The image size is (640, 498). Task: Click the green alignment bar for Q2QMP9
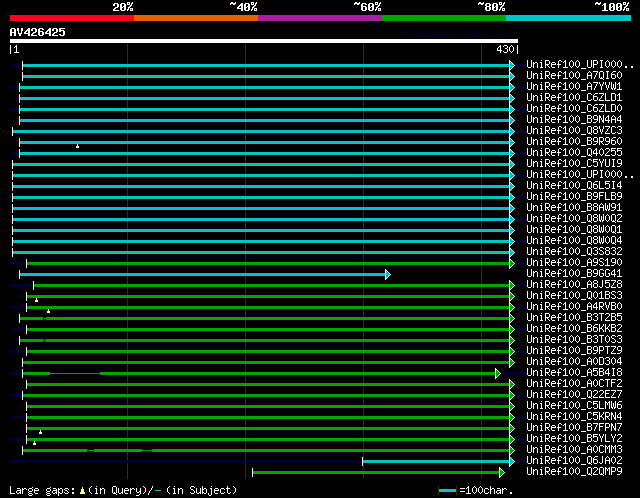376,473
